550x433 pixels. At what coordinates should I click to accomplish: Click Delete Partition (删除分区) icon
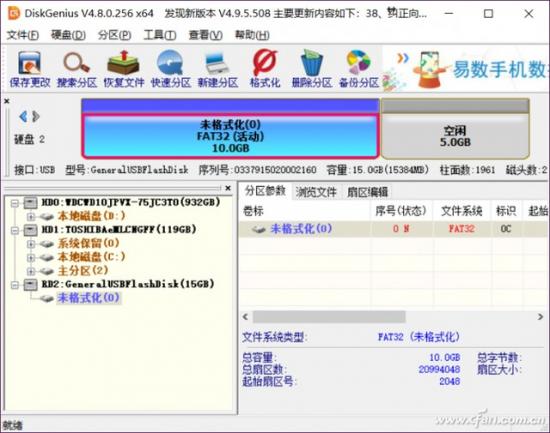tap(312, 69)
